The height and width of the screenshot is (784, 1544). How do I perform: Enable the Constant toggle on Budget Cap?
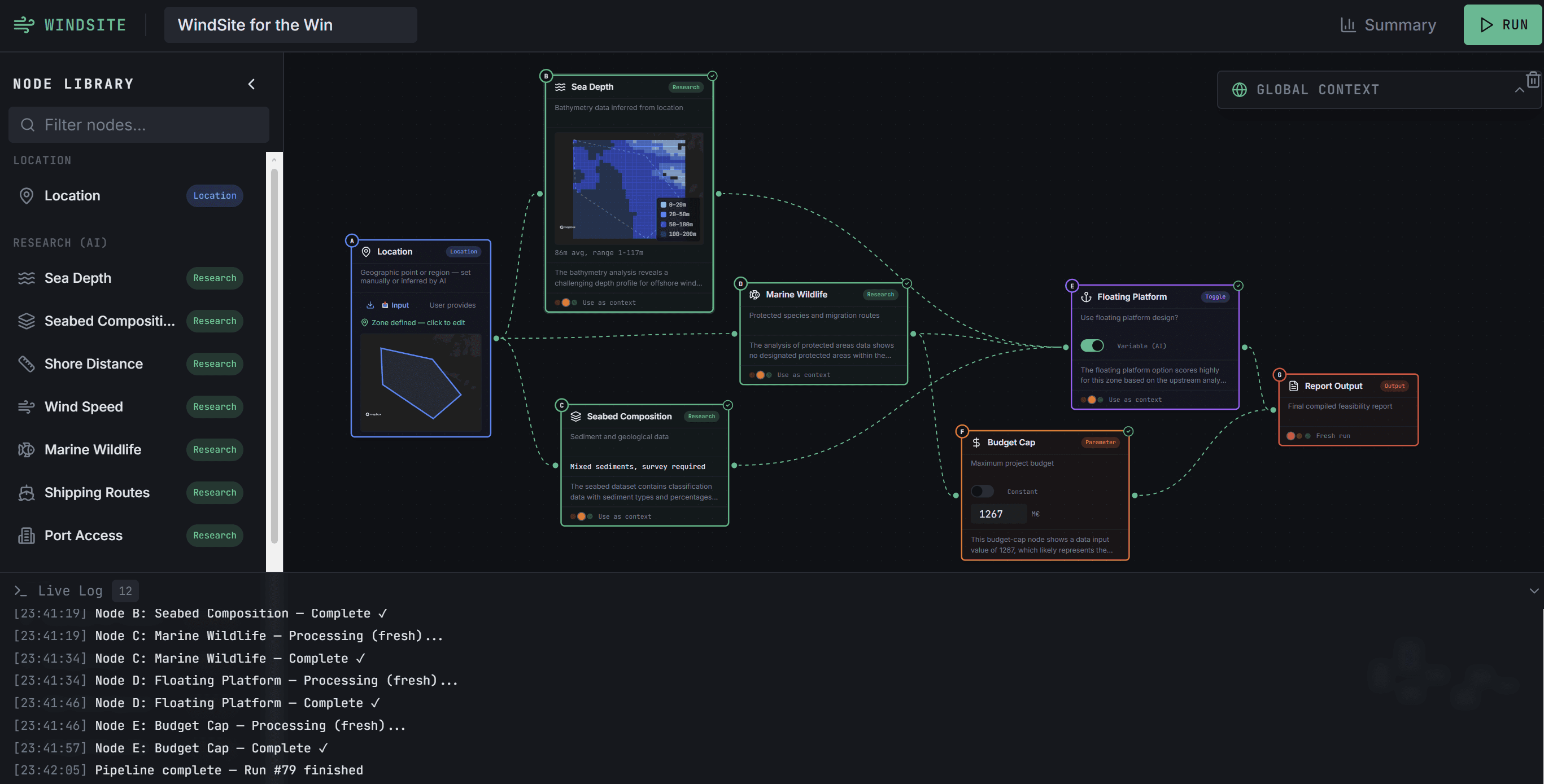pyautogui.click(x=982, y=491)
